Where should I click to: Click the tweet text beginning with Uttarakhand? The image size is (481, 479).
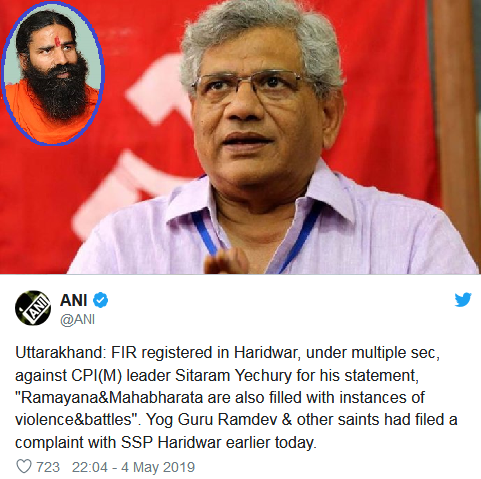click(236, 397)
